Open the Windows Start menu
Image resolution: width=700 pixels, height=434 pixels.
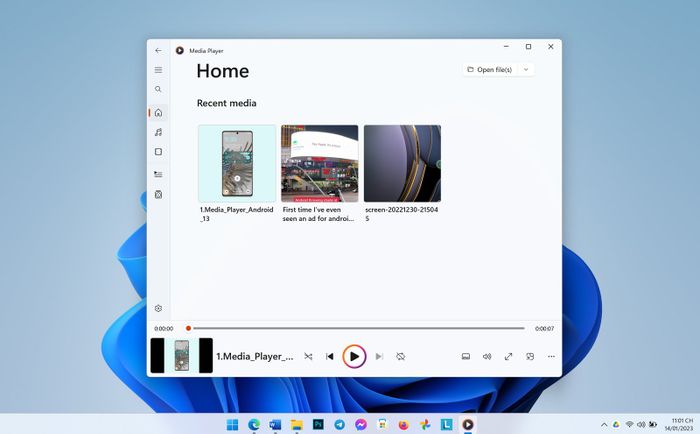pos(232,425)
